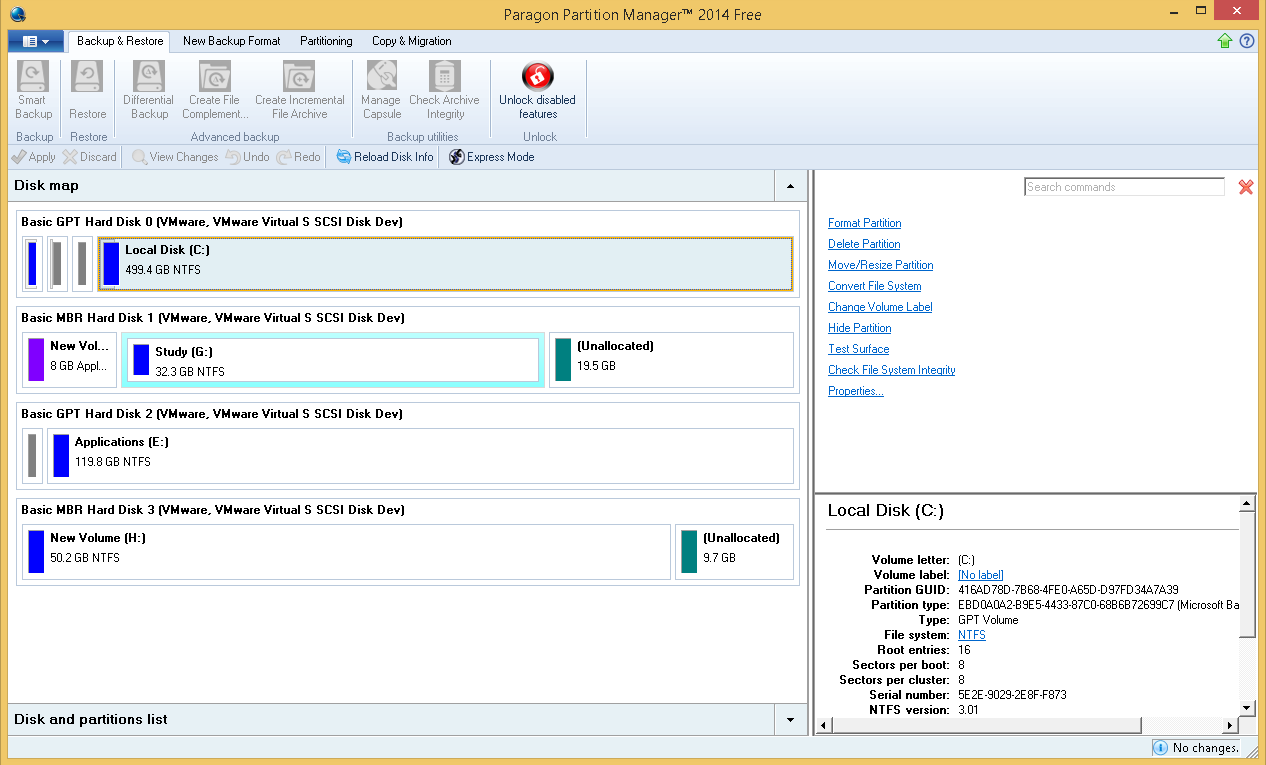Screen dimensions: 1266x765
Task: Open the Manage Capsule utility
Action: point(380,90)
